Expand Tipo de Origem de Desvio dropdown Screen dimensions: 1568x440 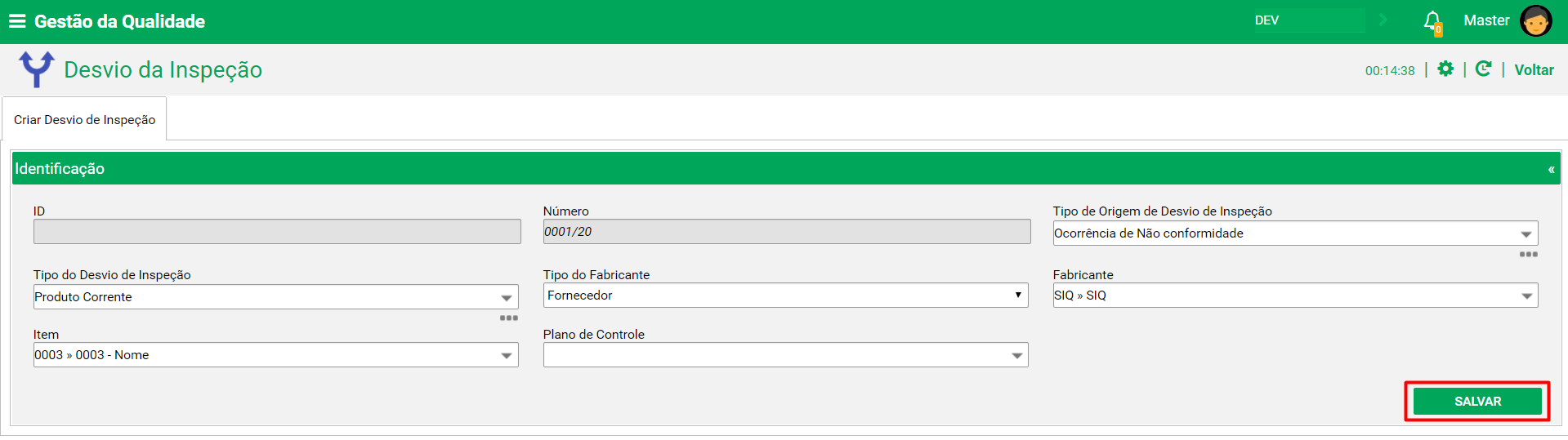(x=1526, y=234)
